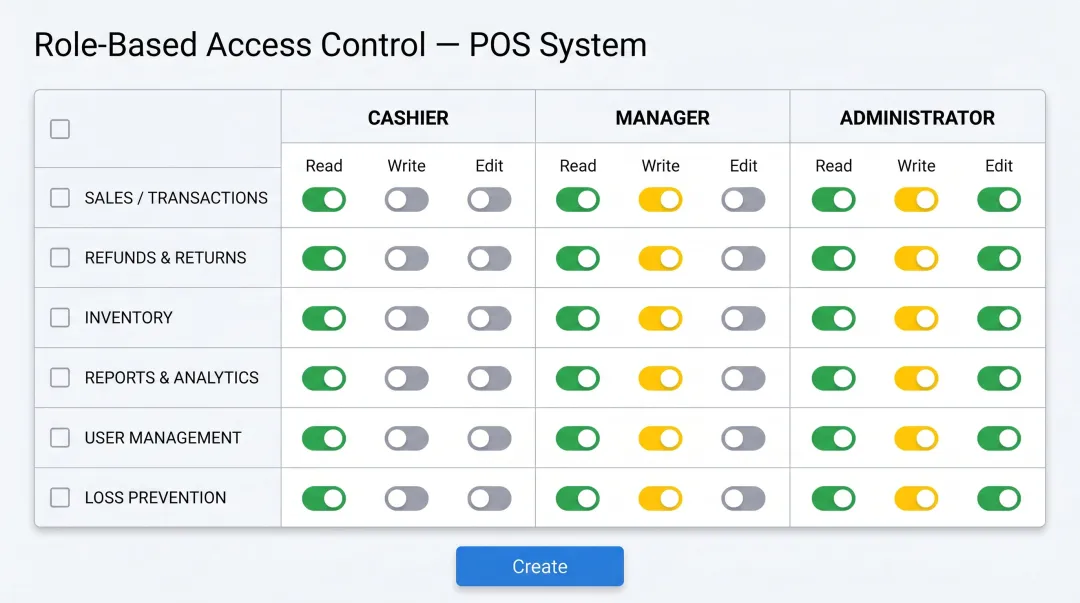
Task: Disable Administrator Write access for Sales / Transactions
Action: point(916,199)
